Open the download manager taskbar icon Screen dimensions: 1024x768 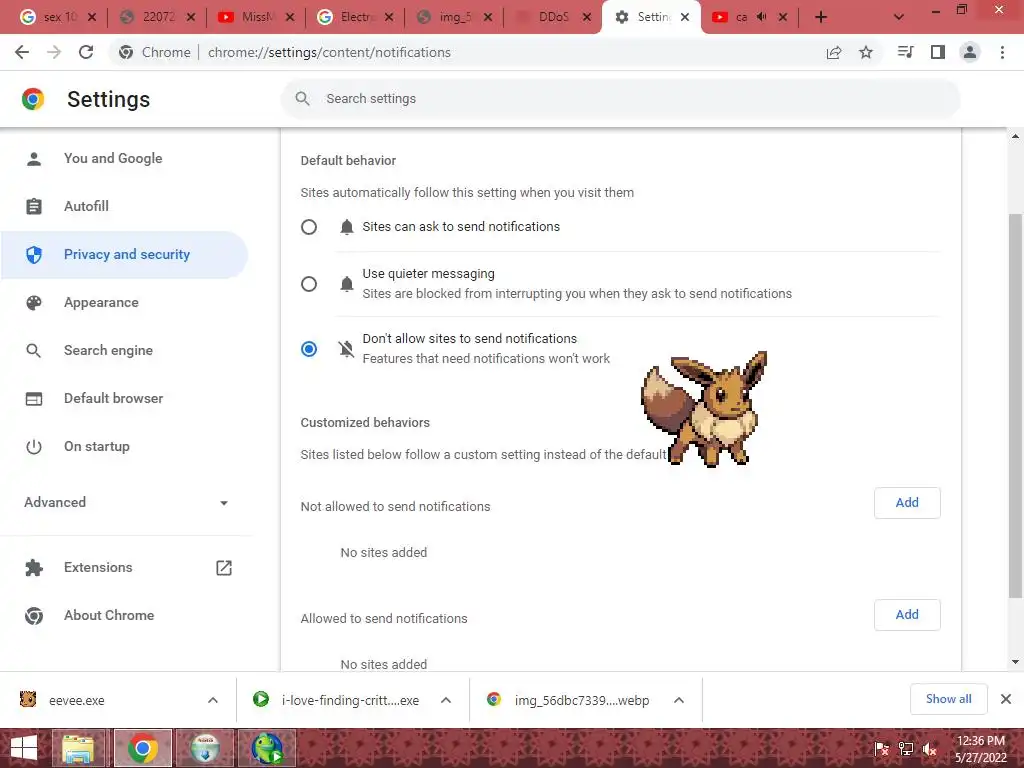click(x=205, y=748)
